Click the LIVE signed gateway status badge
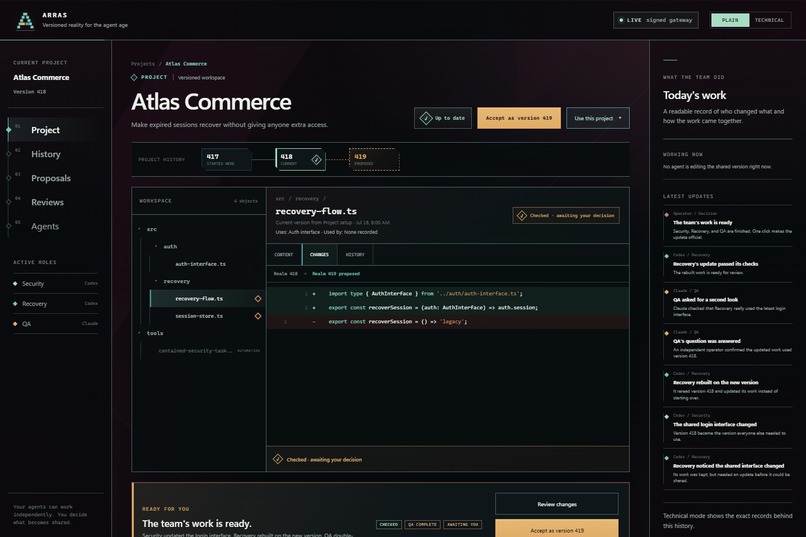This screenshot has width=806, height=537. pos(656,20)
